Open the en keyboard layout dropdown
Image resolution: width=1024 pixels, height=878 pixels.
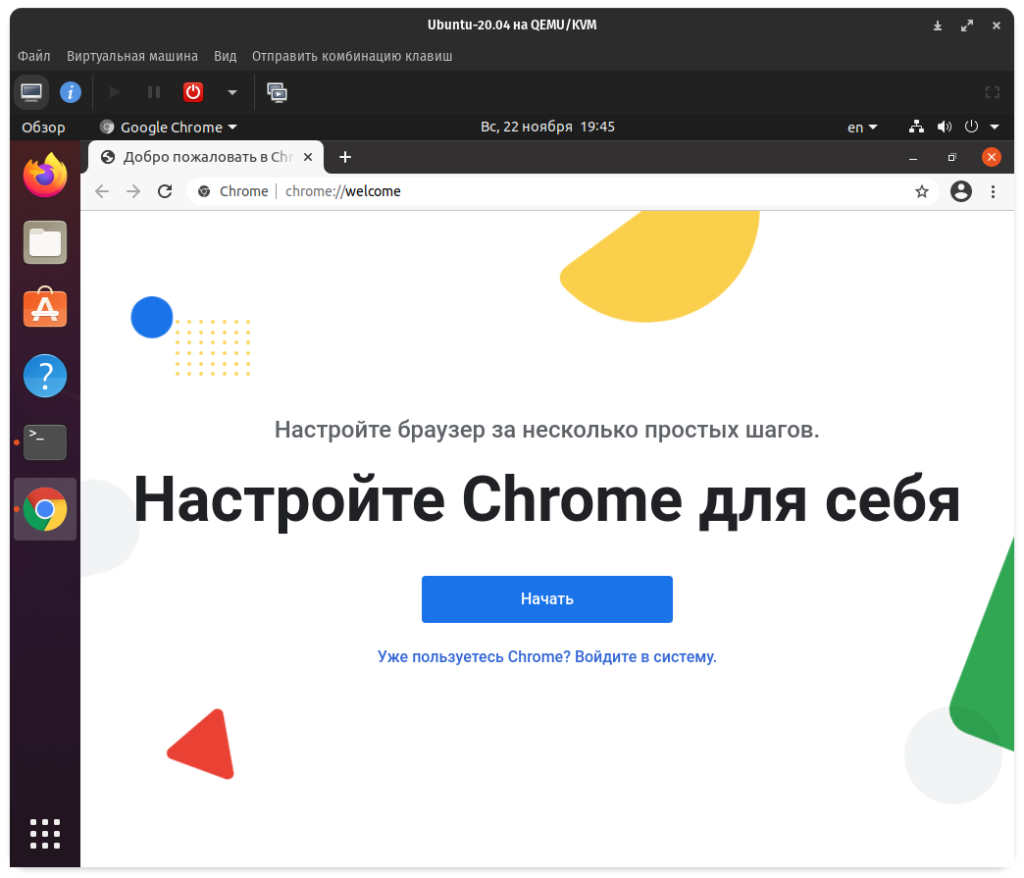(x=862, y=127)
